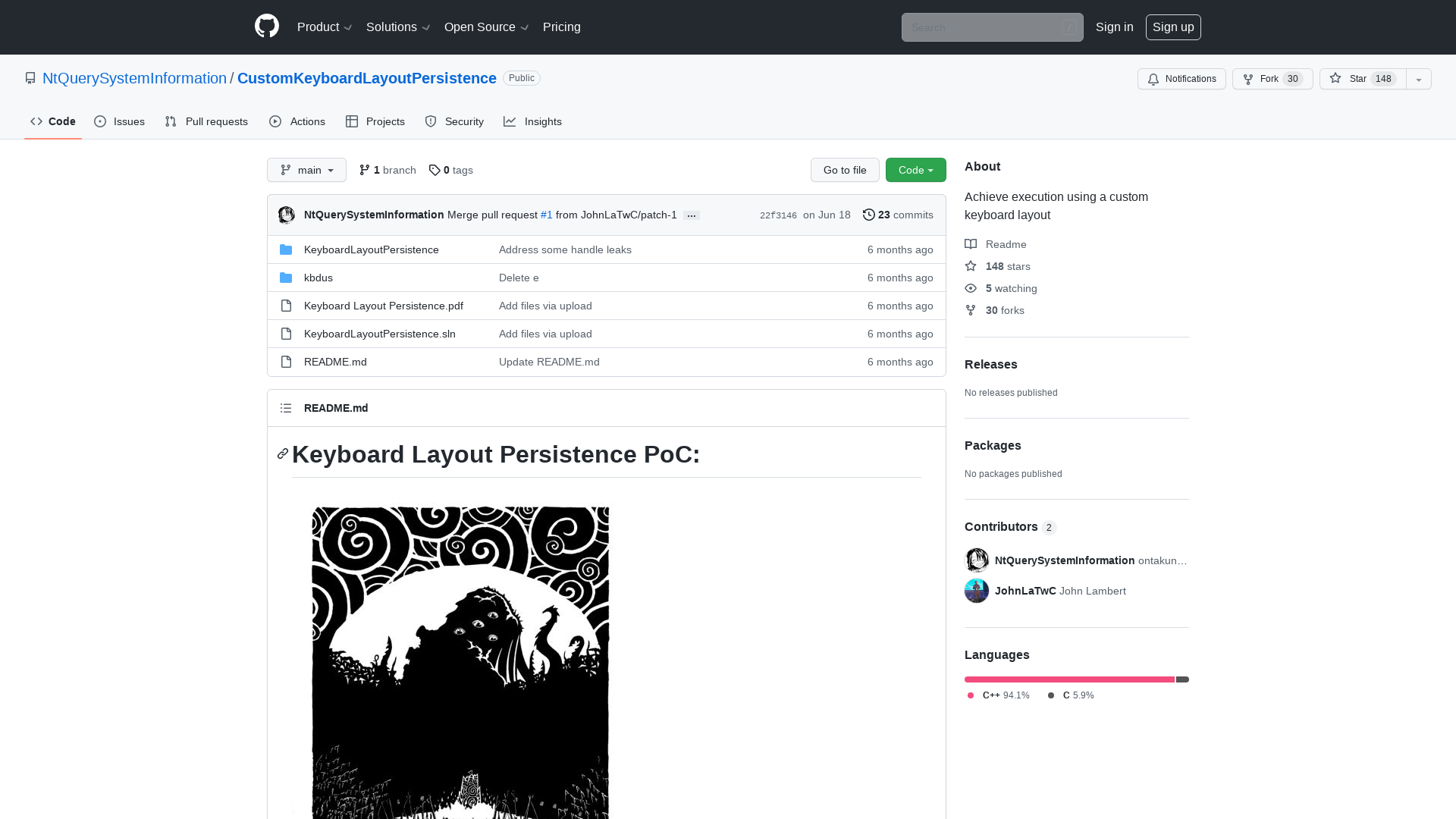Screen dimensions: 1456x819
Task: Open CustomKeyboardLayoutPersistence repository link
Action: [367, 78]
